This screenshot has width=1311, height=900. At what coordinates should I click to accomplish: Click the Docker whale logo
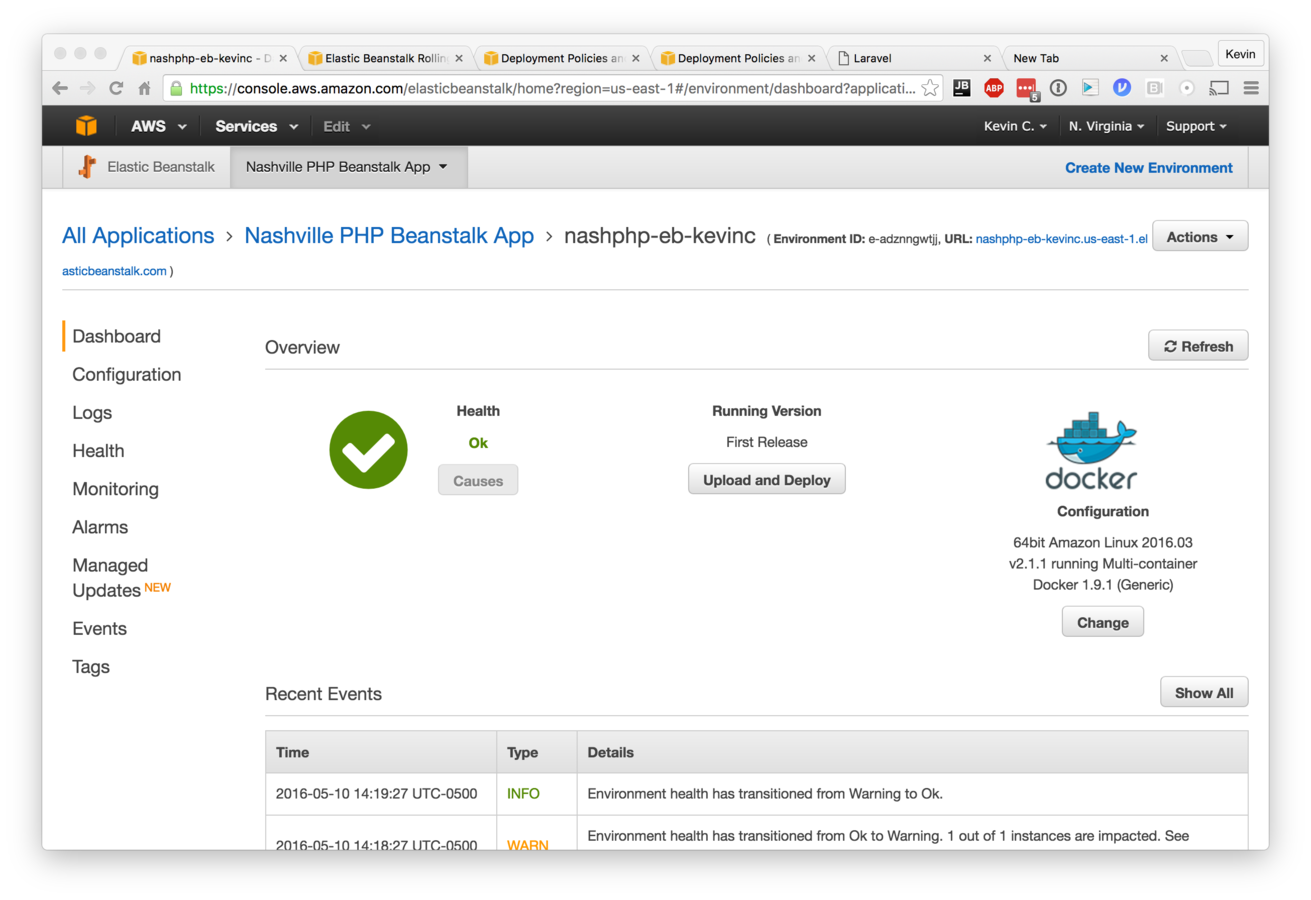tap(1091, 450)
